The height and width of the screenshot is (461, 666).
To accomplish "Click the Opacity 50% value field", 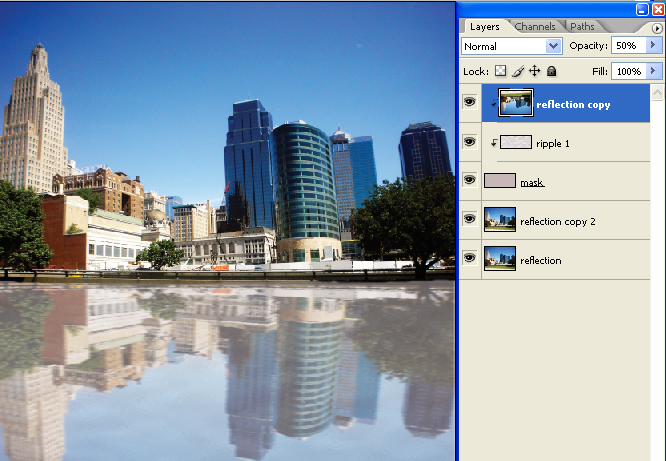I will pyautogui.click(x=629, y=45).
